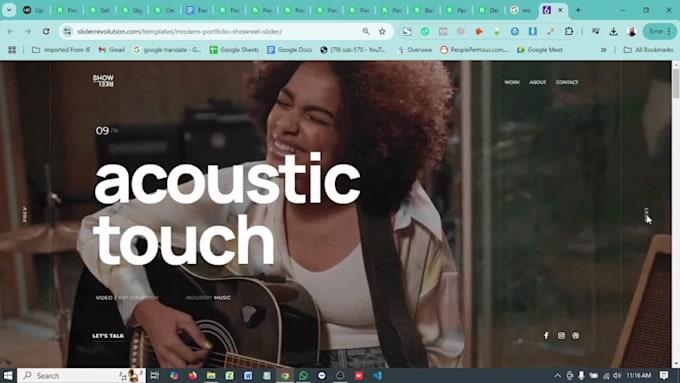Image resolution: width=680 pixels, height=383 pixels.
Task: Go back to the previous page
Action: click(10, 31)
